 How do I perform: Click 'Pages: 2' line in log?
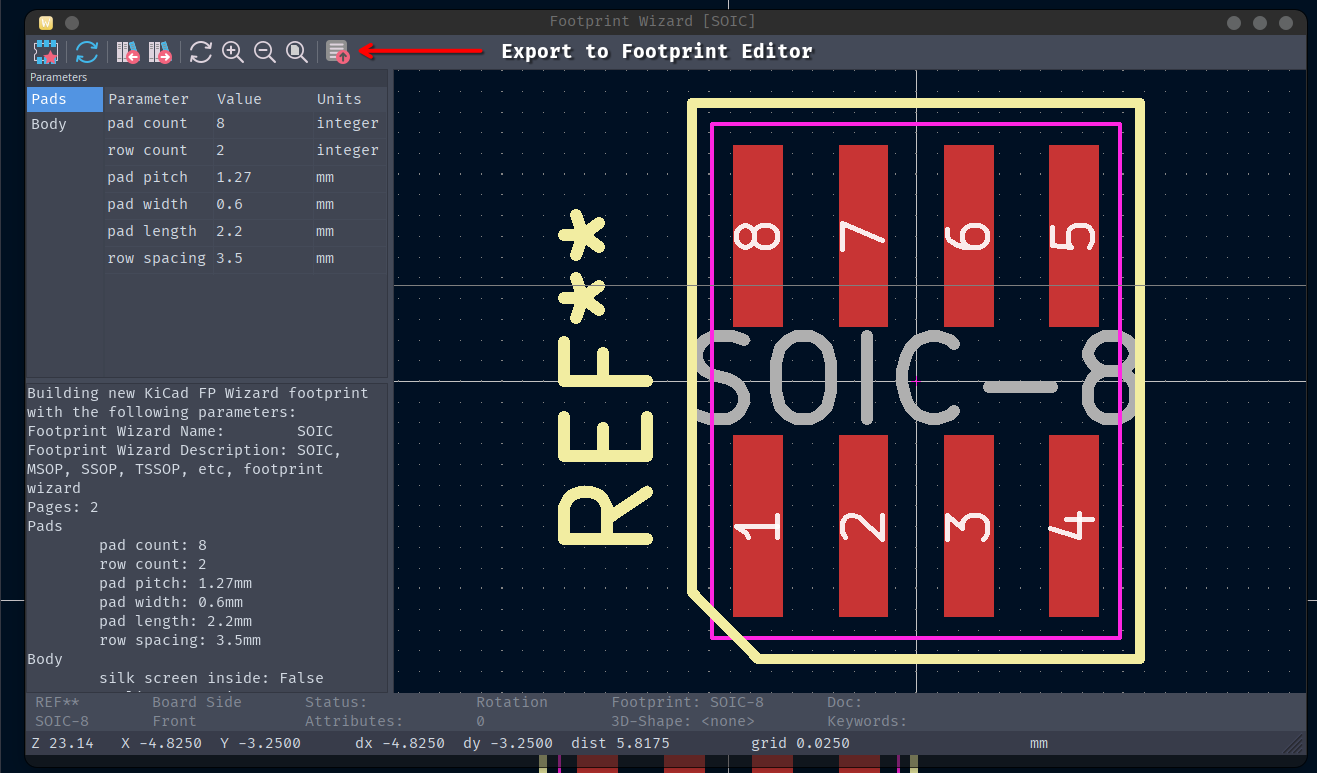click(63, 507)
